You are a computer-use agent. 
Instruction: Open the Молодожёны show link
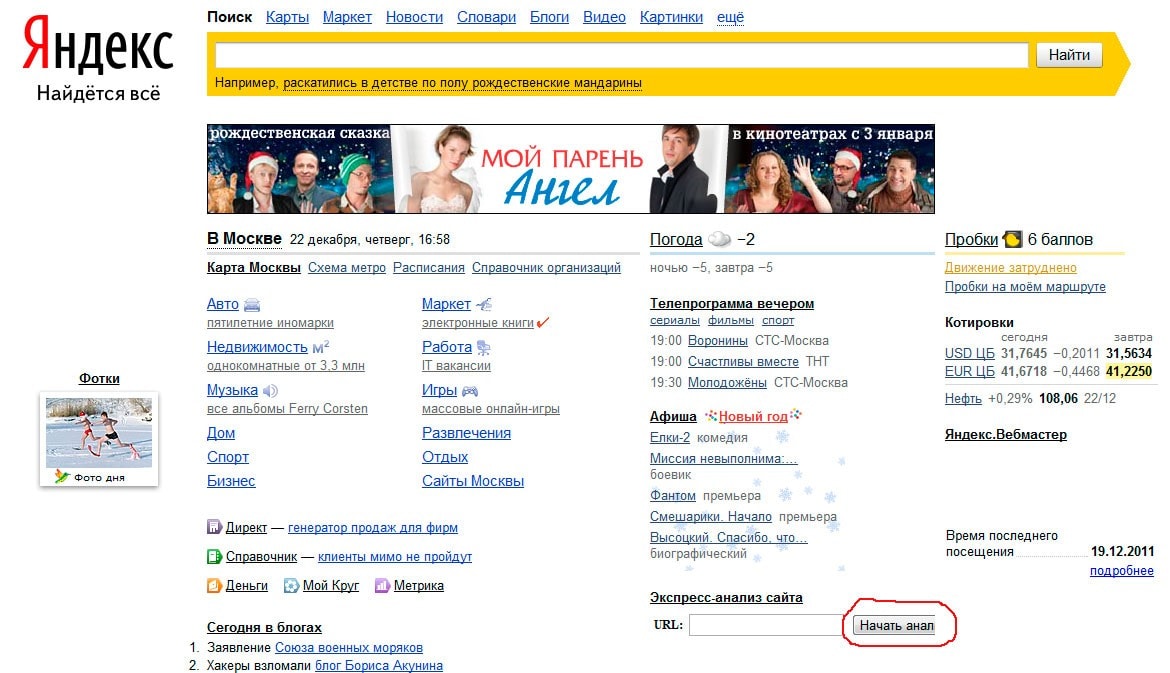728,383
